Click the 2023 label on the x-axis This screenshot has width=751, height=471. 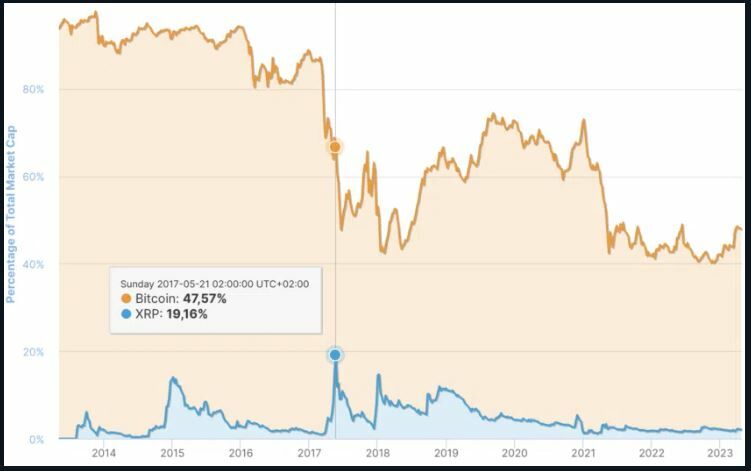pos(720,453)
